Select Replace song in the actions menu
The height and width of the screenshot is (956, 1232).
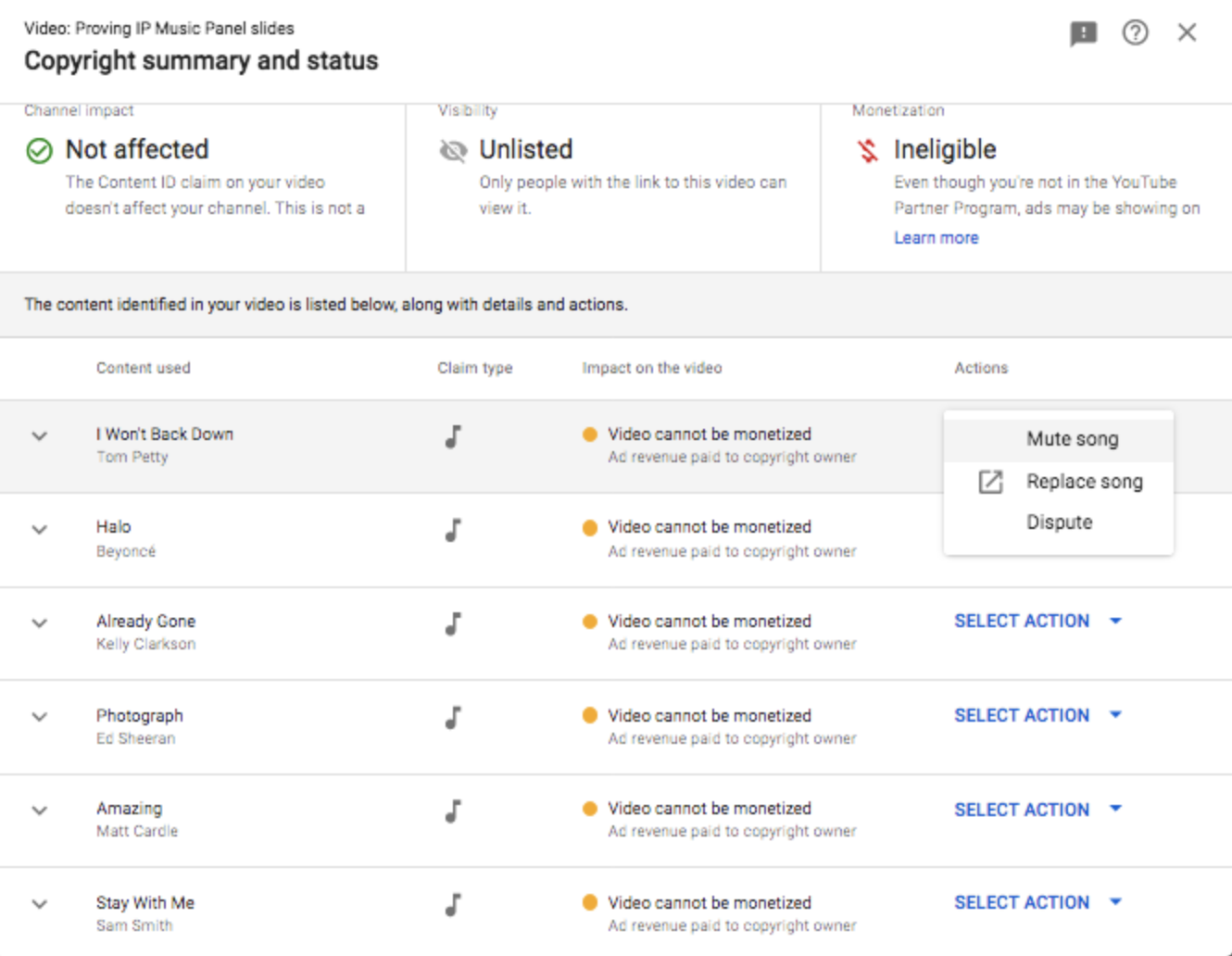click(x=1084, y=482)
